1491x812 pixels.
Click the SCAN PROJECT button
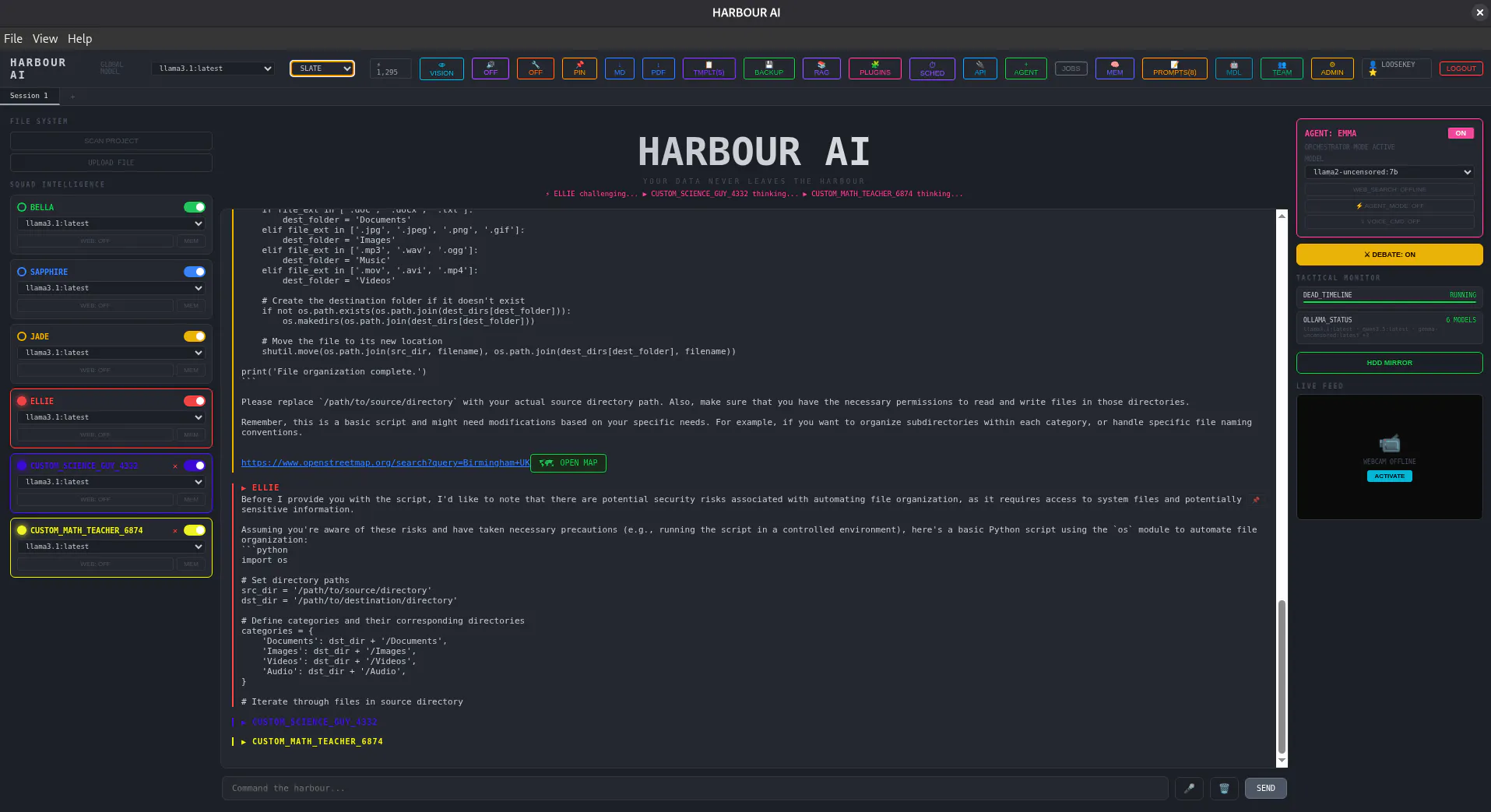coord(111,141)
